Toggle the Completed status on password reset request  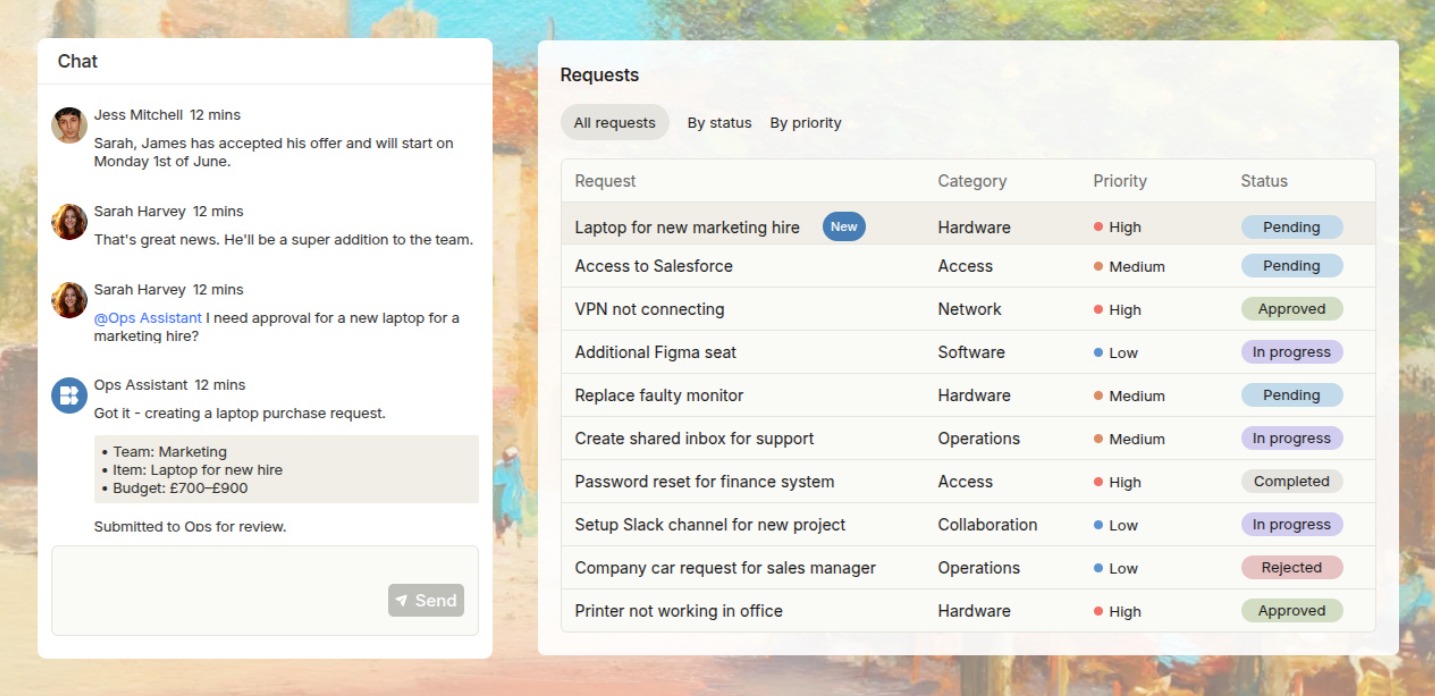[1292, 481]
